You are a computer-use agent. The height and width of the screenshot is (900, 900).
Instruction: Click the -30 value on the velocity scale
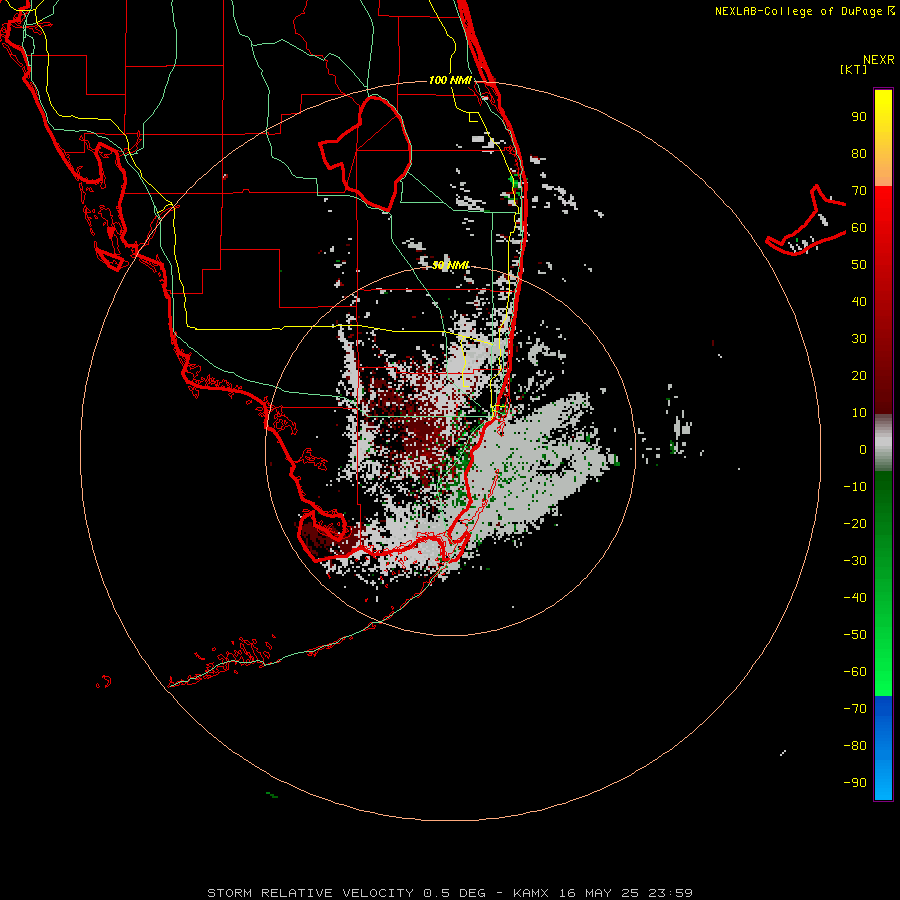pyautogui.click(x=855, y=561)
